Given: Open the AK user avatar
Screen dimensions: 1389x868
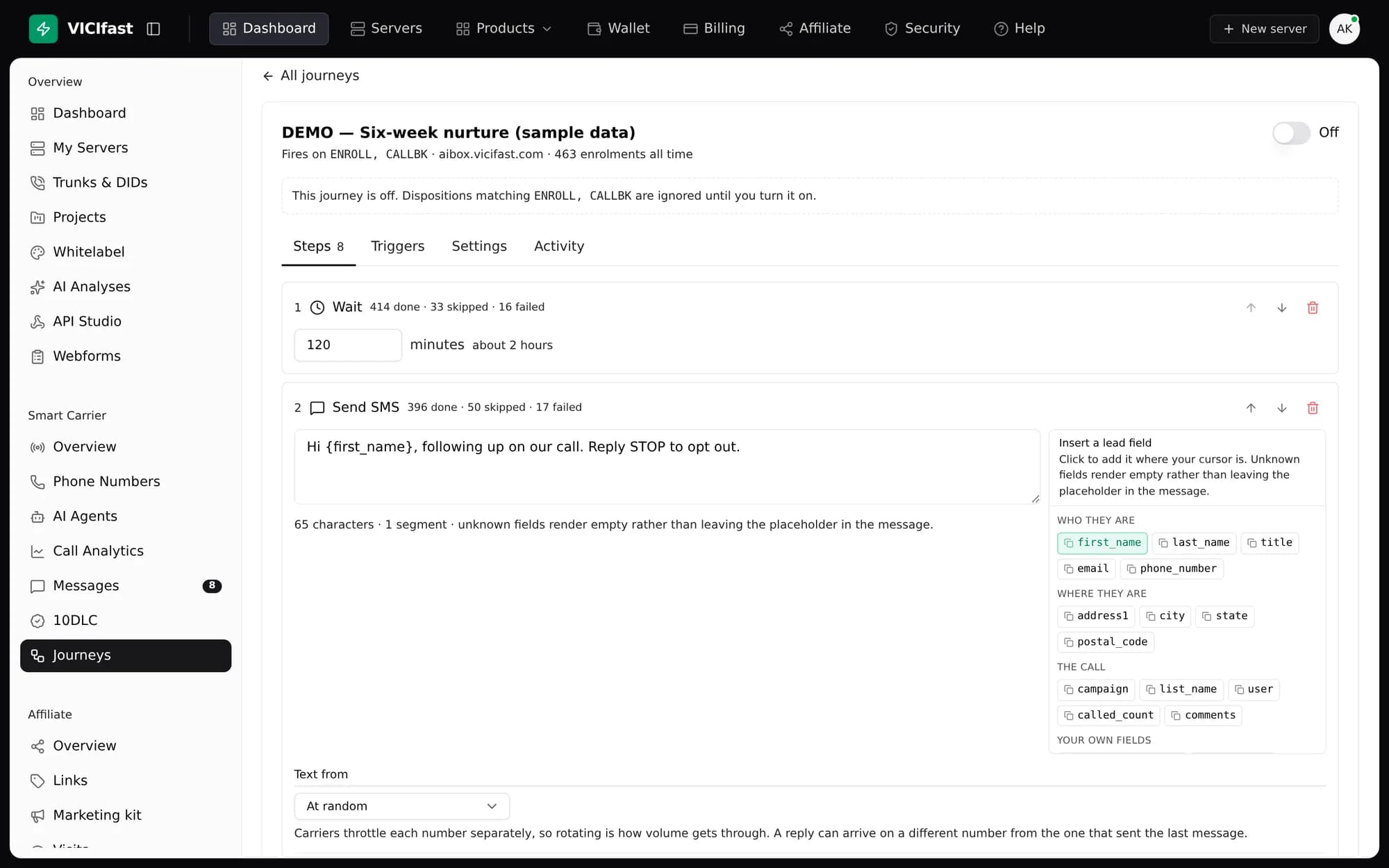Looking at the screenshot, I should [1344, 28].
